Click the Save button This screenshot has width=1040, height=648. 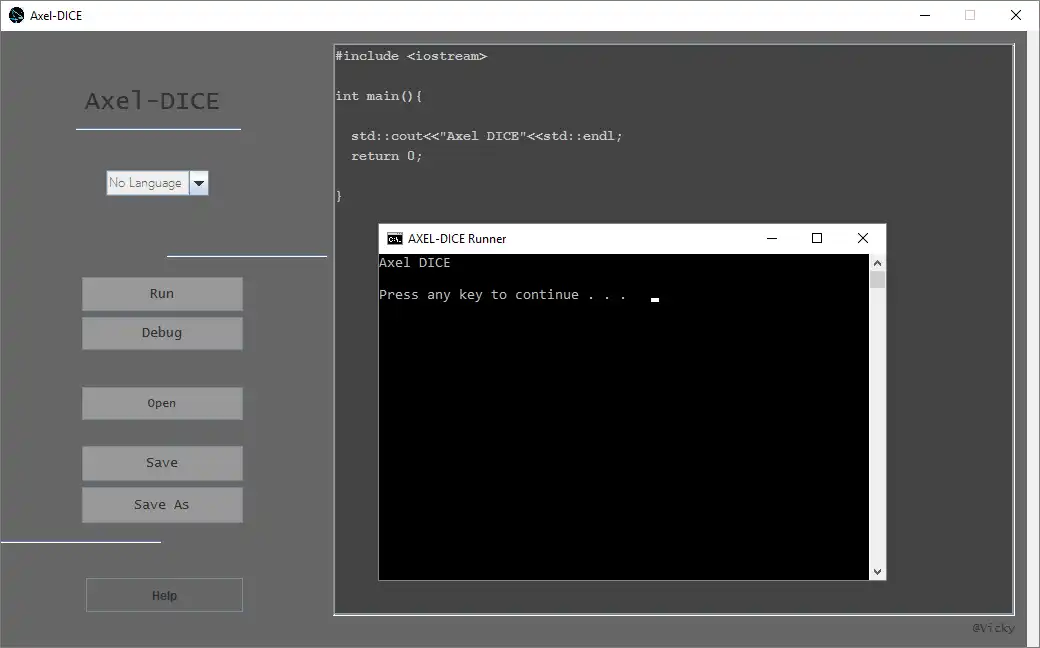[x=162, y=463]
